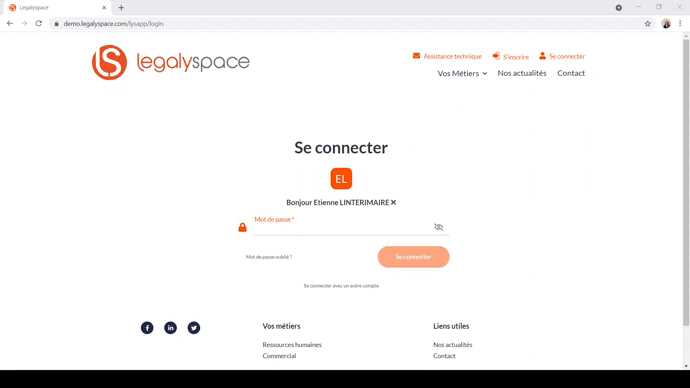The image size is (690, 388).
Task: Go back in browser history
Action: tap(10, 23)
